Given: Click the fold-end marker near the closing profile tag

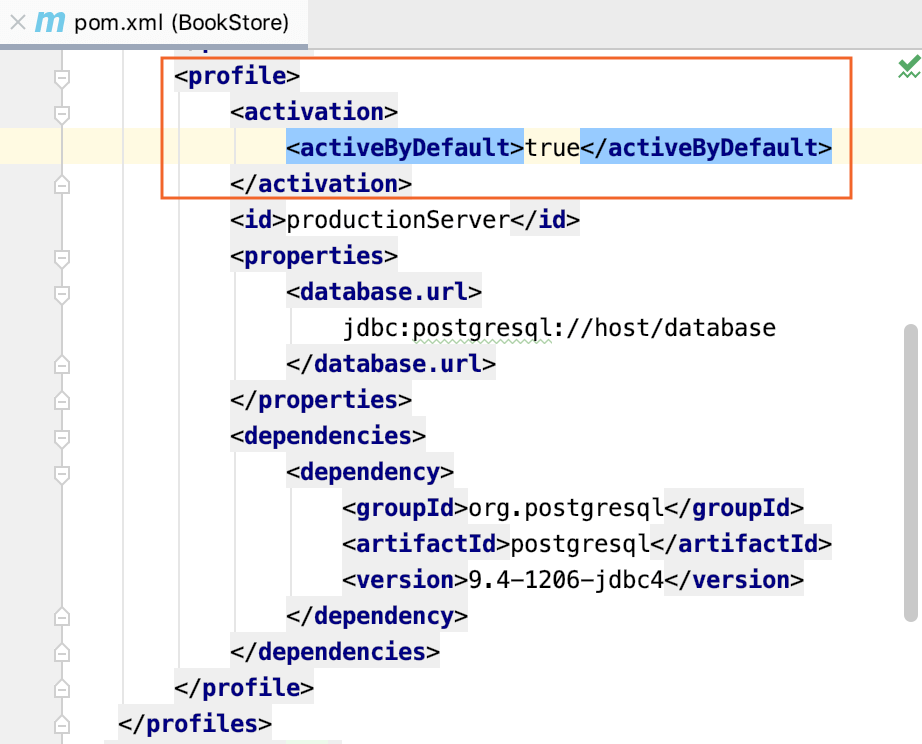Looking at the screenshot, I should pos(62,687).
